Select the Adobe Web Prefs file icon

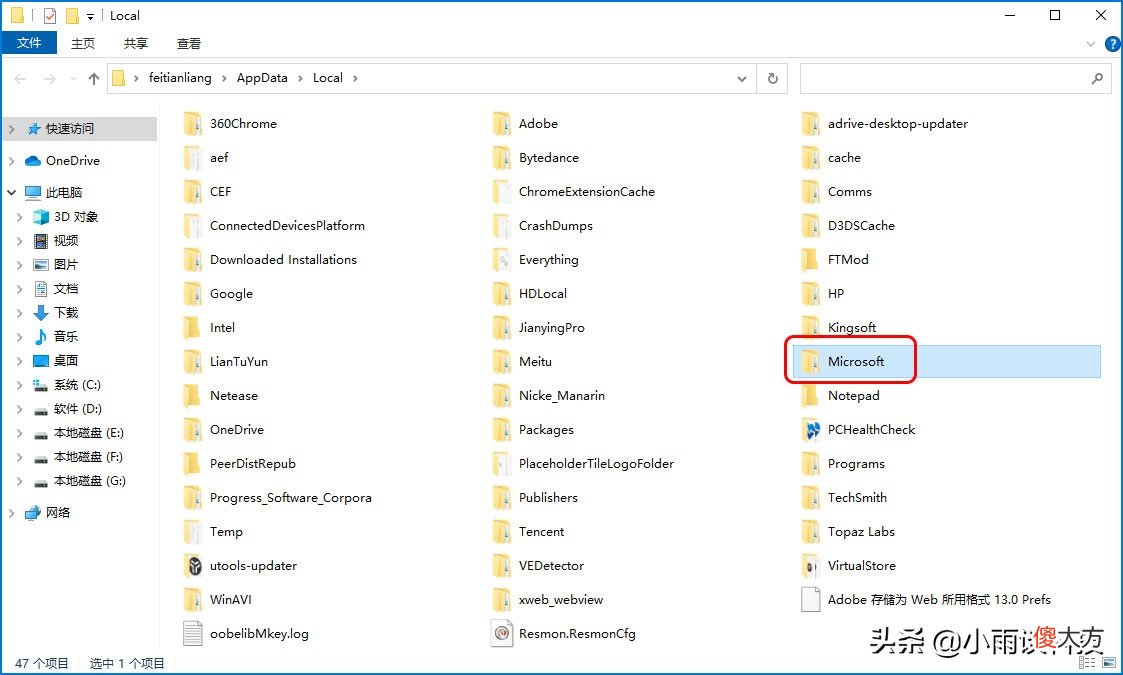click(x=811, y=599)
